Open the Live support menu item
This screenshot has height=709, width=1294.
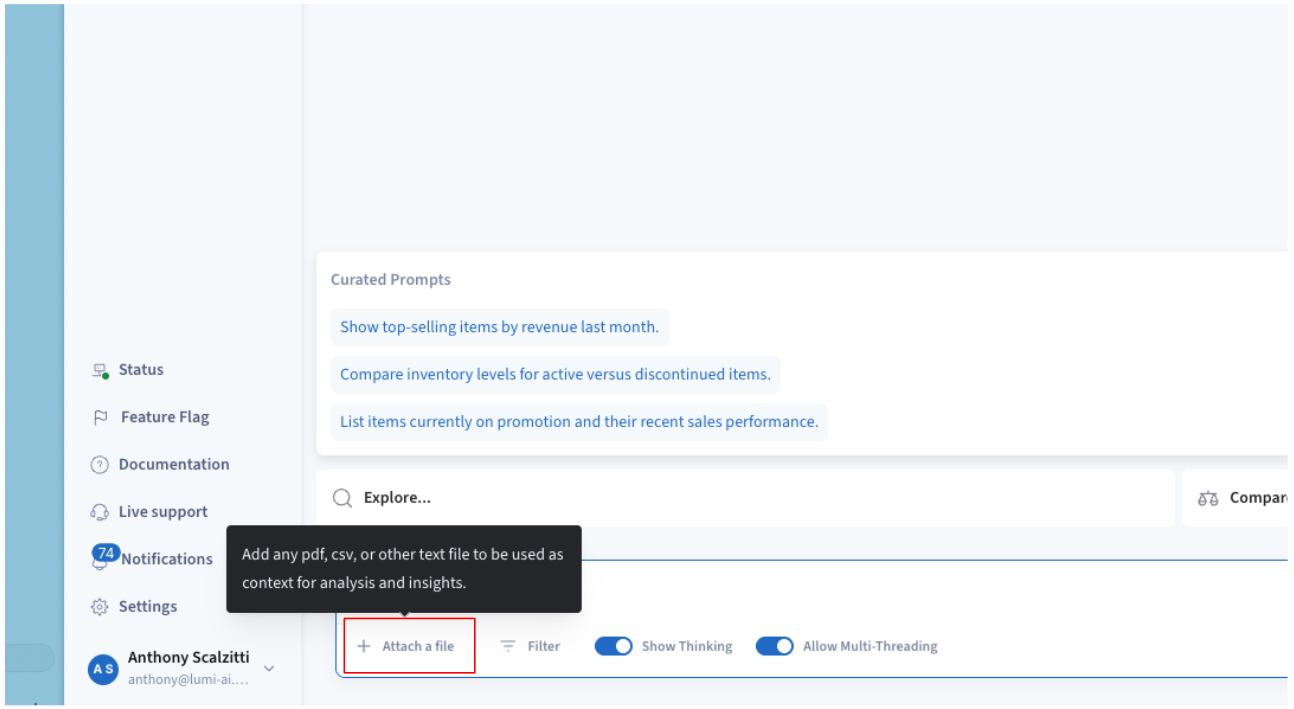pos(163,512)
